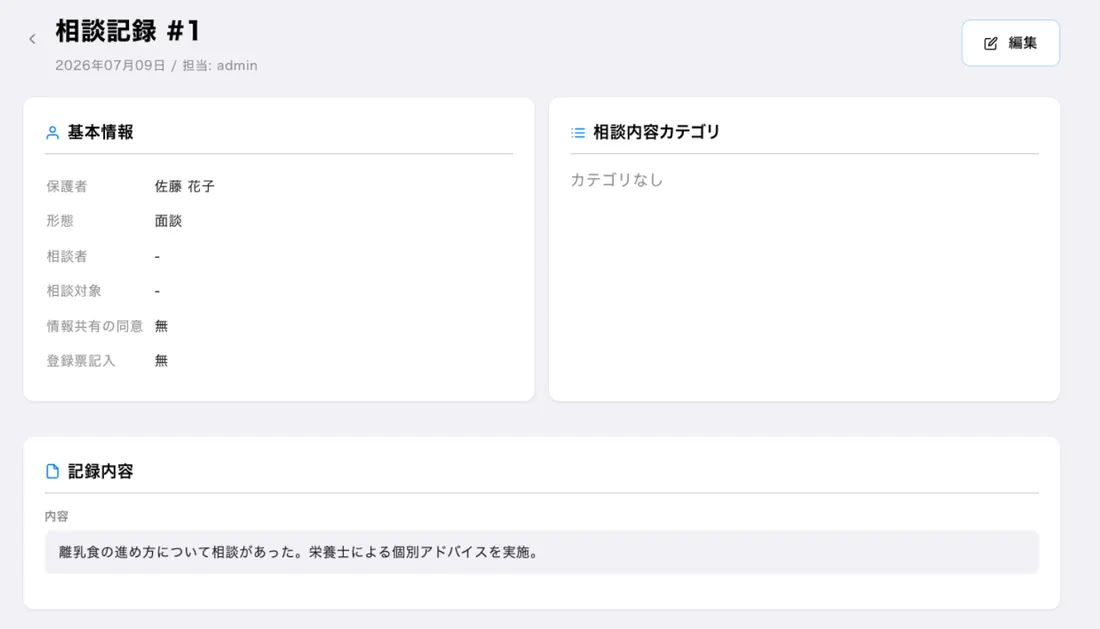Click the 相談内容カテゴリ section heading
The height and width of the screenshot is (629, 1100).
coord(657,132)
